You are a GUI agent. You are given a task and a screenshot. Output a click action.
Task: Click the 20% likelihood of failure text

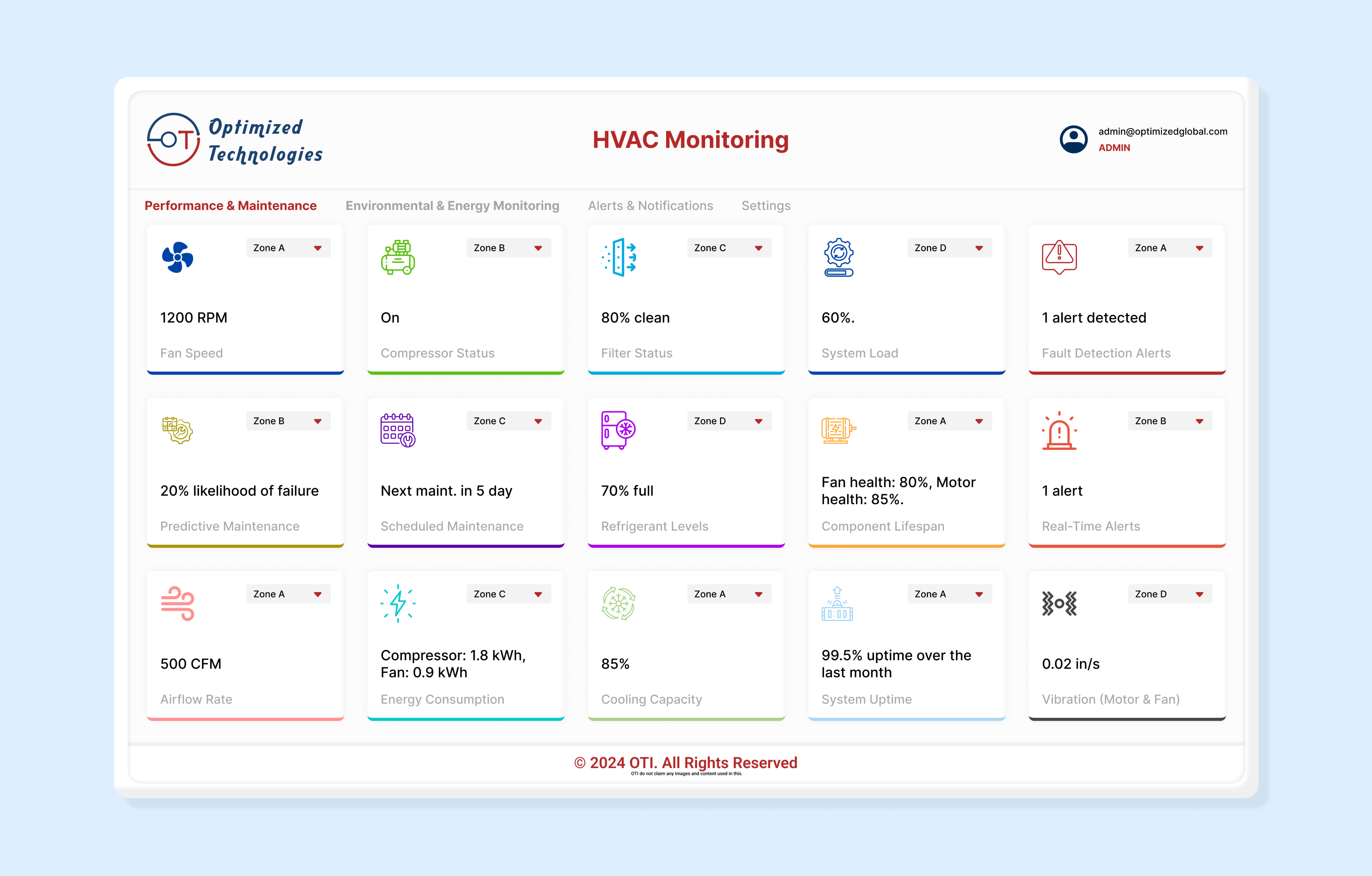(x=239, y=491)
